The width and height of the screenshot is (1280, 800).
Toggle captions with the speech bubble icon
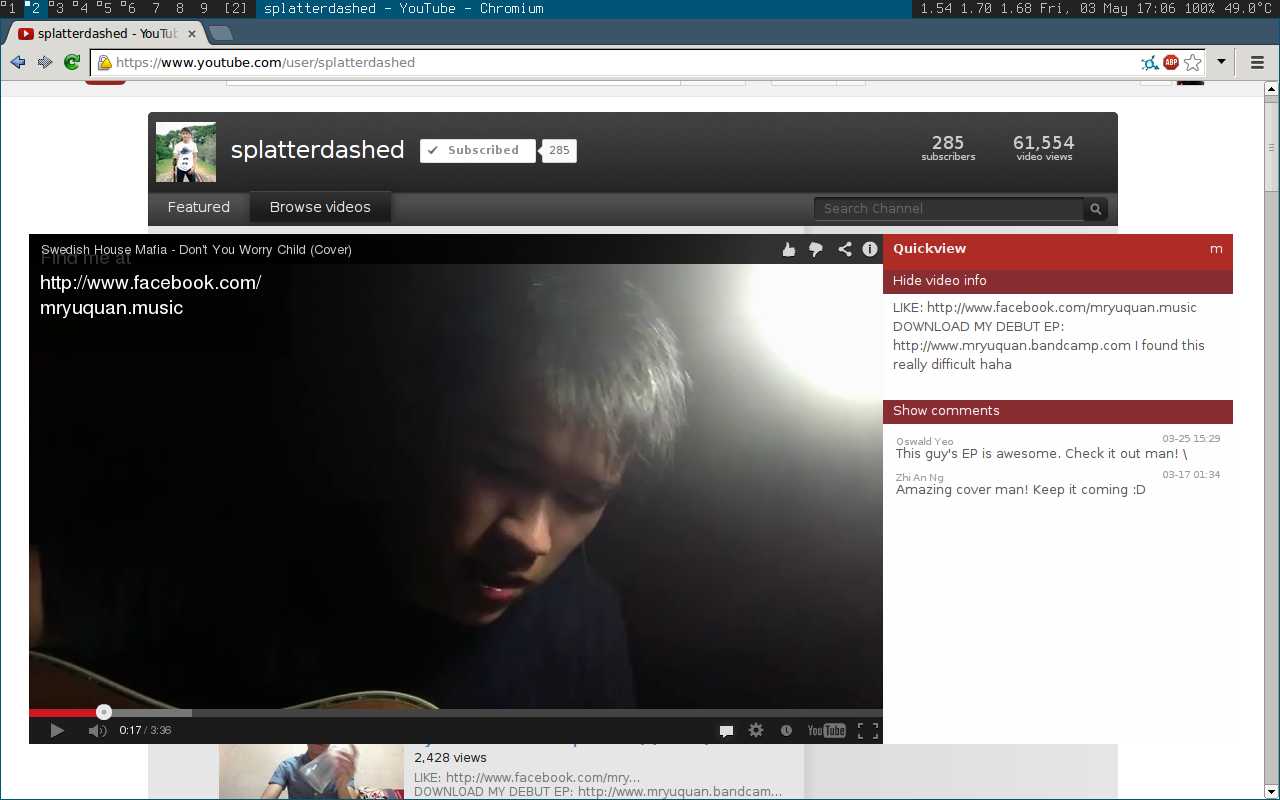[727, 731]
